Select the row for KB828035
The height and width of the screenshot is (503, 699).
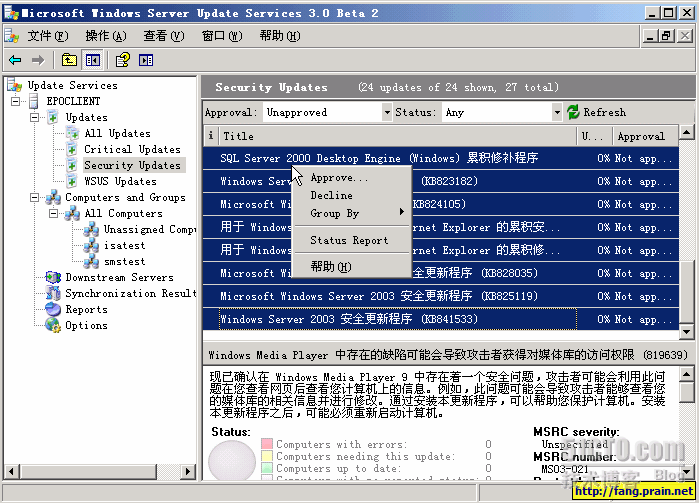tap(441, 273)
